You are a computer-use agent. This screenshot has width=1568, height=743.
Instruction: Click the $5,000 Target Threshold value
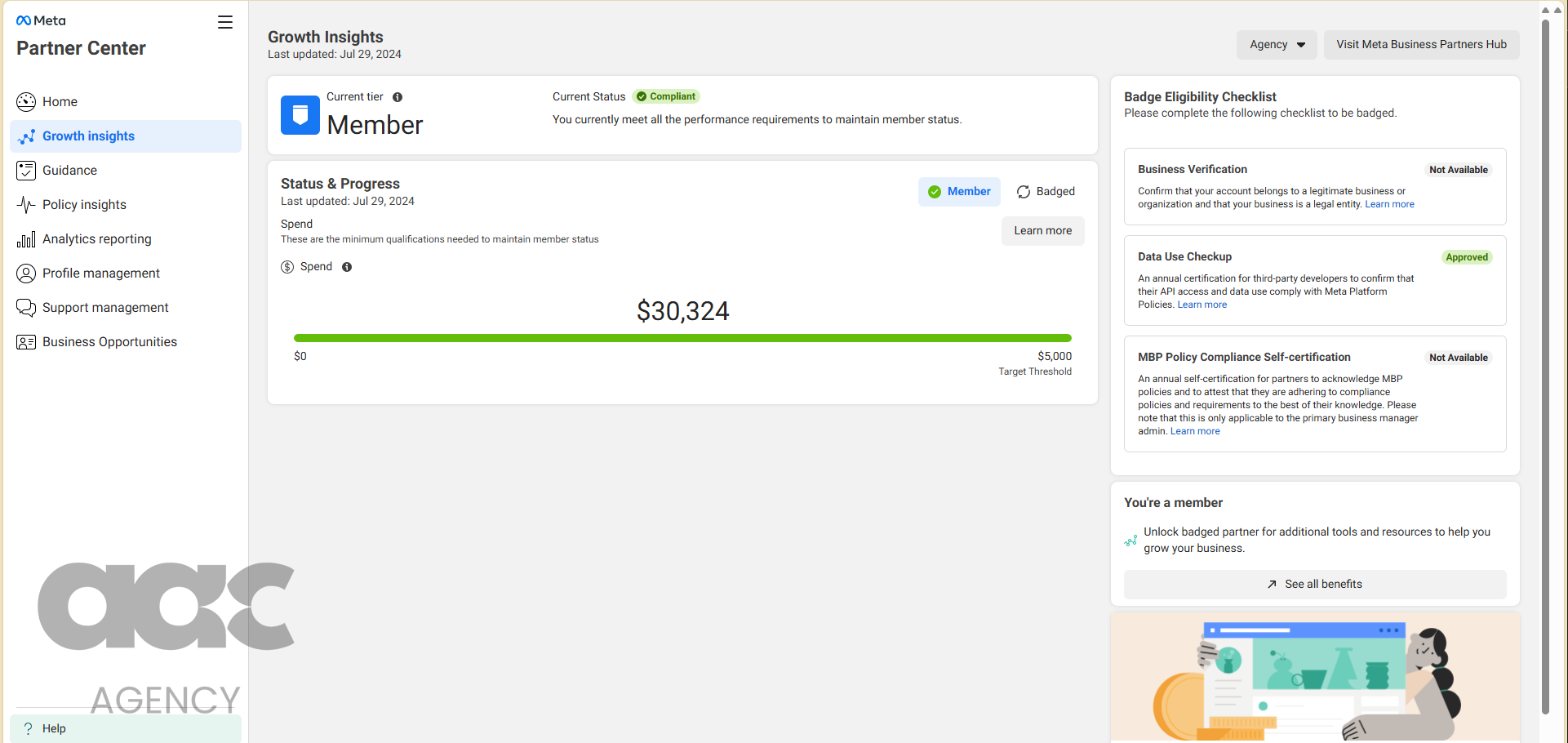pos(1055,356)
